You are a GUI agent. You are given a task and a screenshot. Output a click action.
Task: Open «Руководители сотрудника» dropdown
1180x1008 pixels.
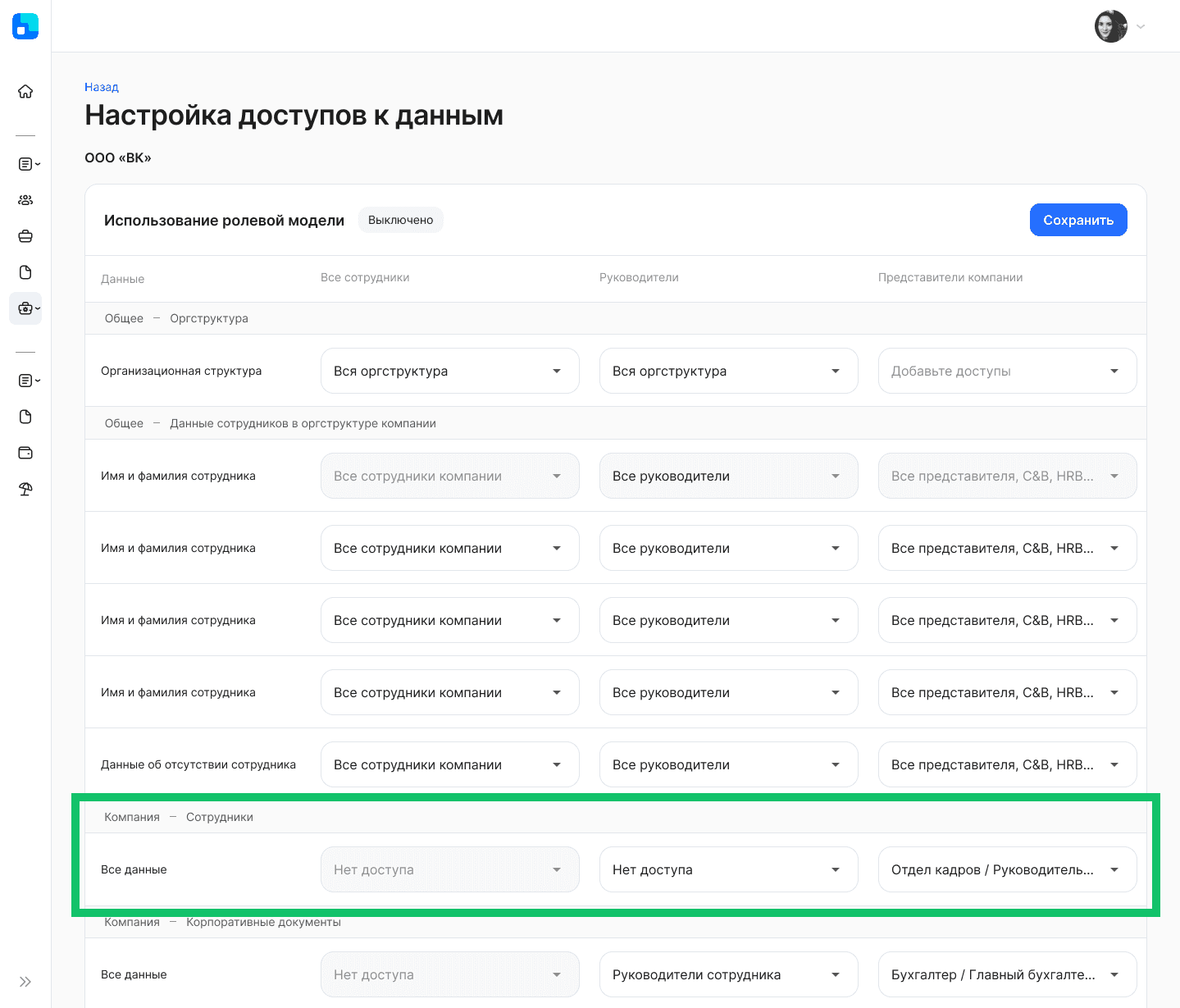728,974
